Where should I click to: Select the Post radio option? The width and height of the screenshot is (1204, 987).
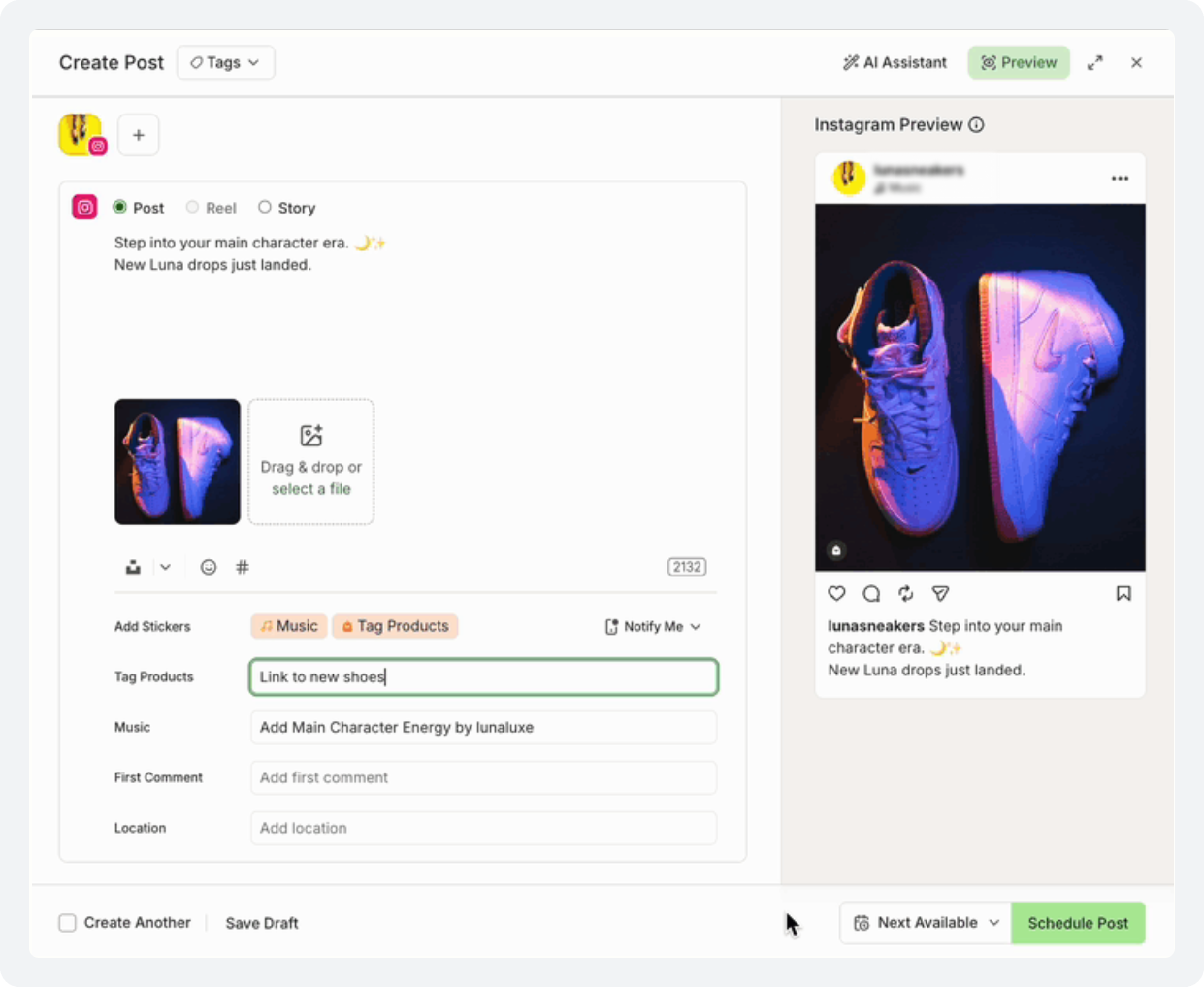[120, 207]
